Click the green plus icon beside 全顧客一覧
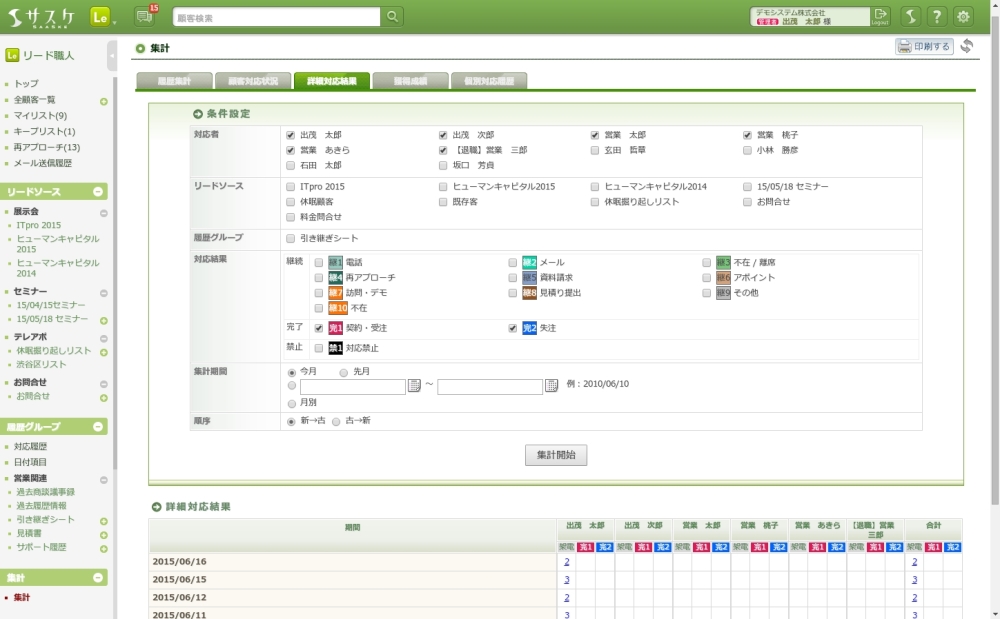The width and height of the screenshot is (1000, 619). coord(104,101)
